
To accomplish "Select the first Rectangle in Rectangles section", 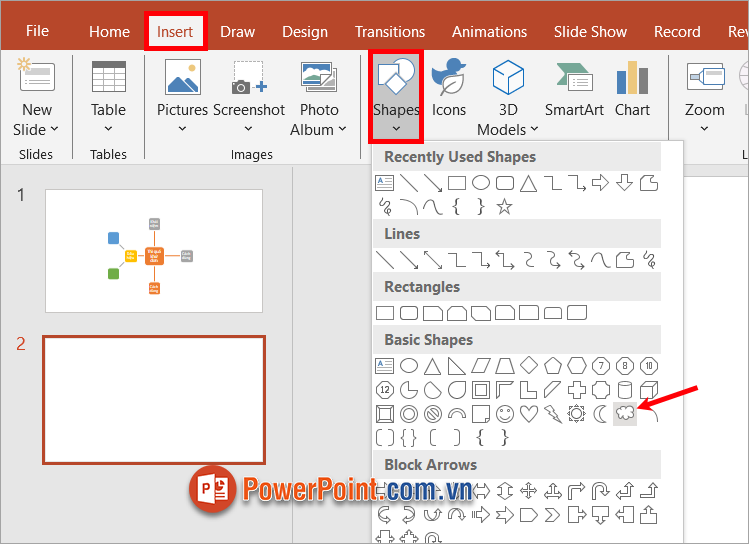I will 385,313.
